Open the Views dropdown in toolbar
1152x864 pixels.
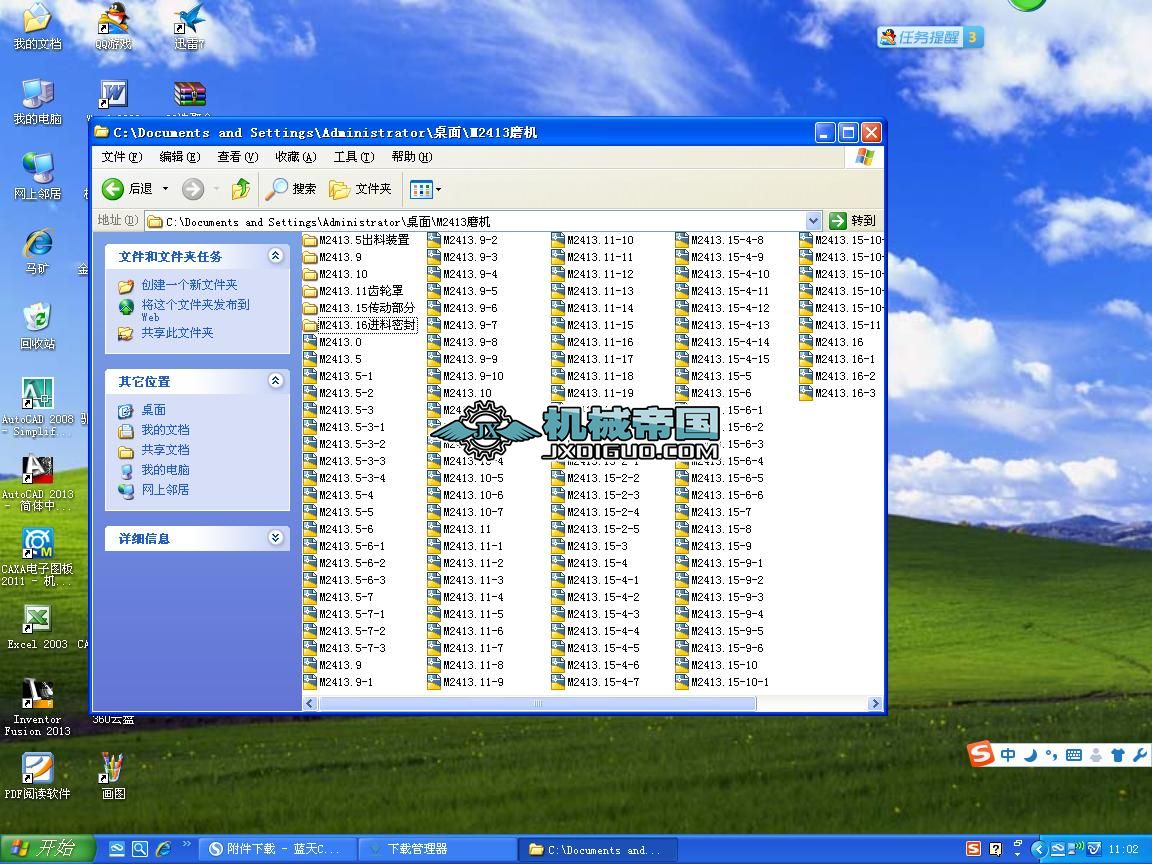426,189
